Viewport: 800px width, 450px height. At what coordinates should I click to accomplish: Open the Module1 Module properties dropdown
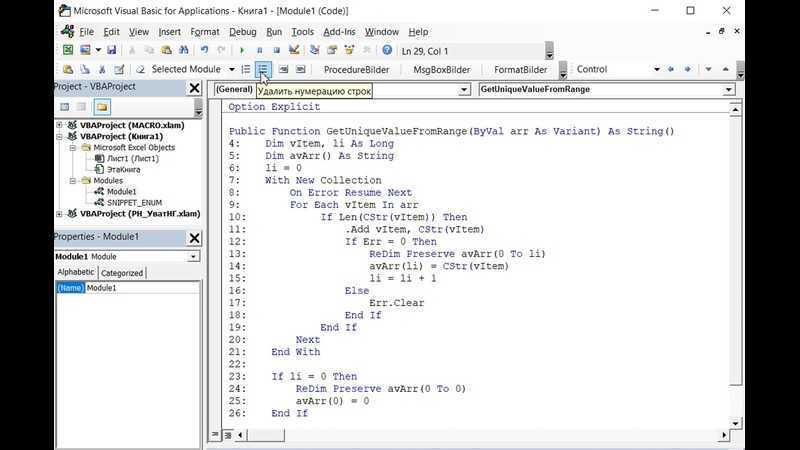pyautogui.click(x=193, y=257)
